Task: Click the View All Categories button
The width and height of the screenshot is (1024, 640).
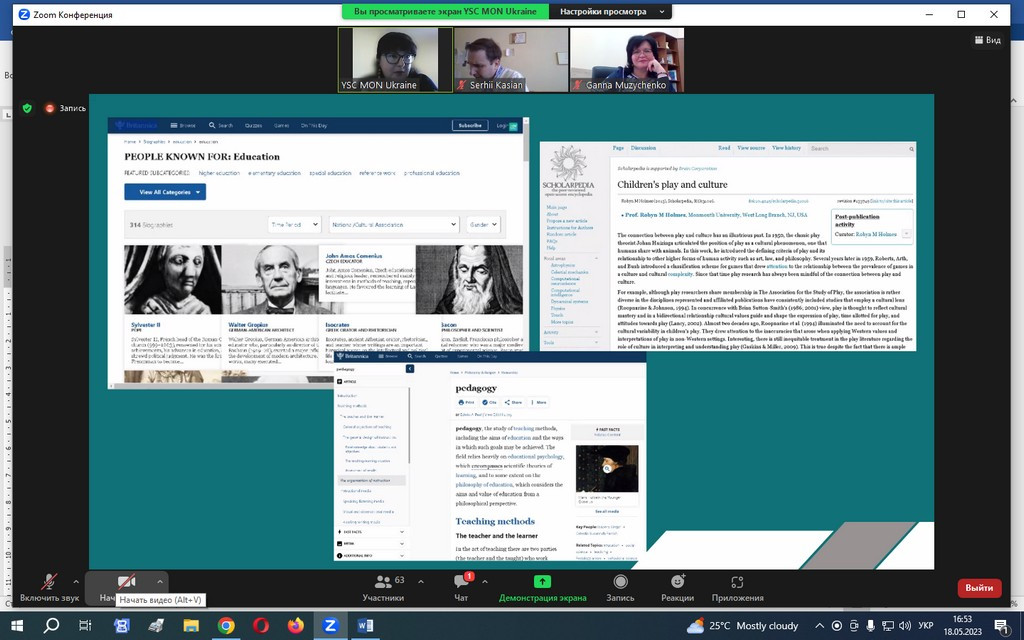Action: click(165, 192)
